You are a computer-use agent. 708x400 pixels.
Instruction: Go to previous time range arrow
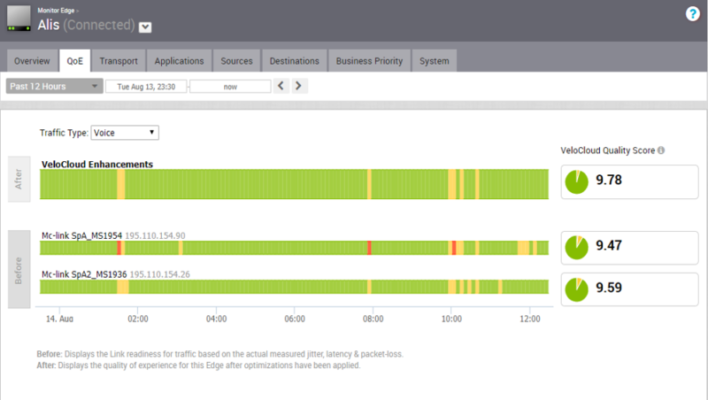(x=282, y=86)
